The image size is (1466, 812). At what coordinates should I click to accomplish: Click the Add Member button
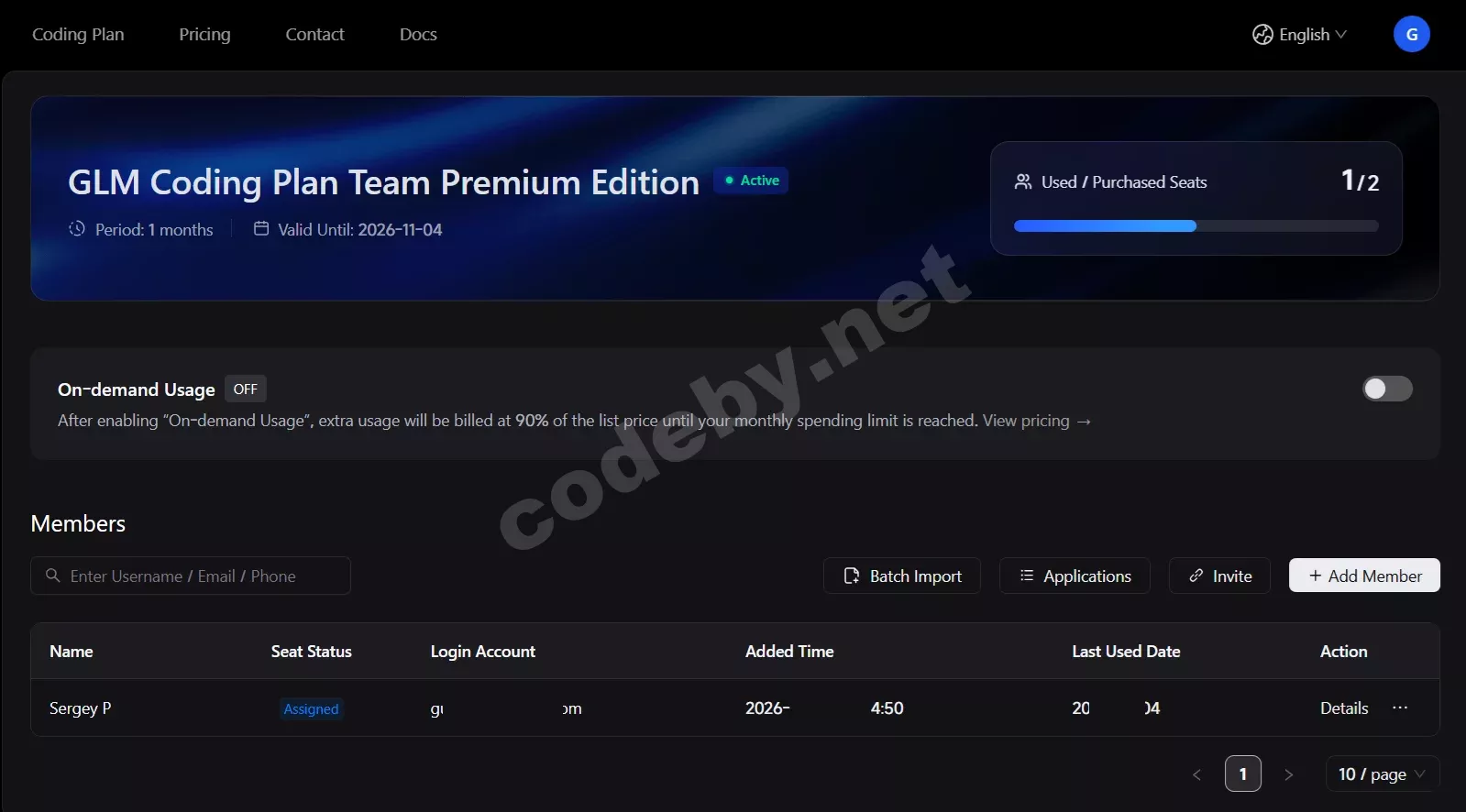(x=1364, y=576)
